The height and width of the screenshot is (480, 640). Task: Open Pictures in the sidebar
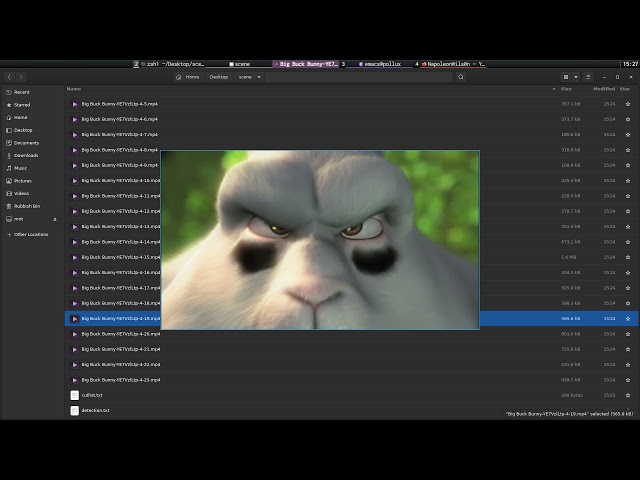22,181
